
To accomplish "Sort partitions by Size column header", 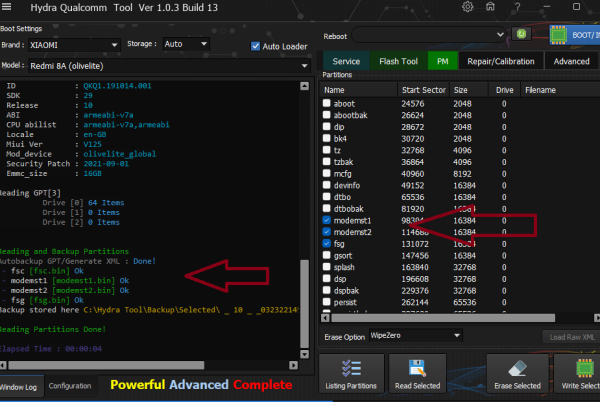I will (x=469, y=90).
